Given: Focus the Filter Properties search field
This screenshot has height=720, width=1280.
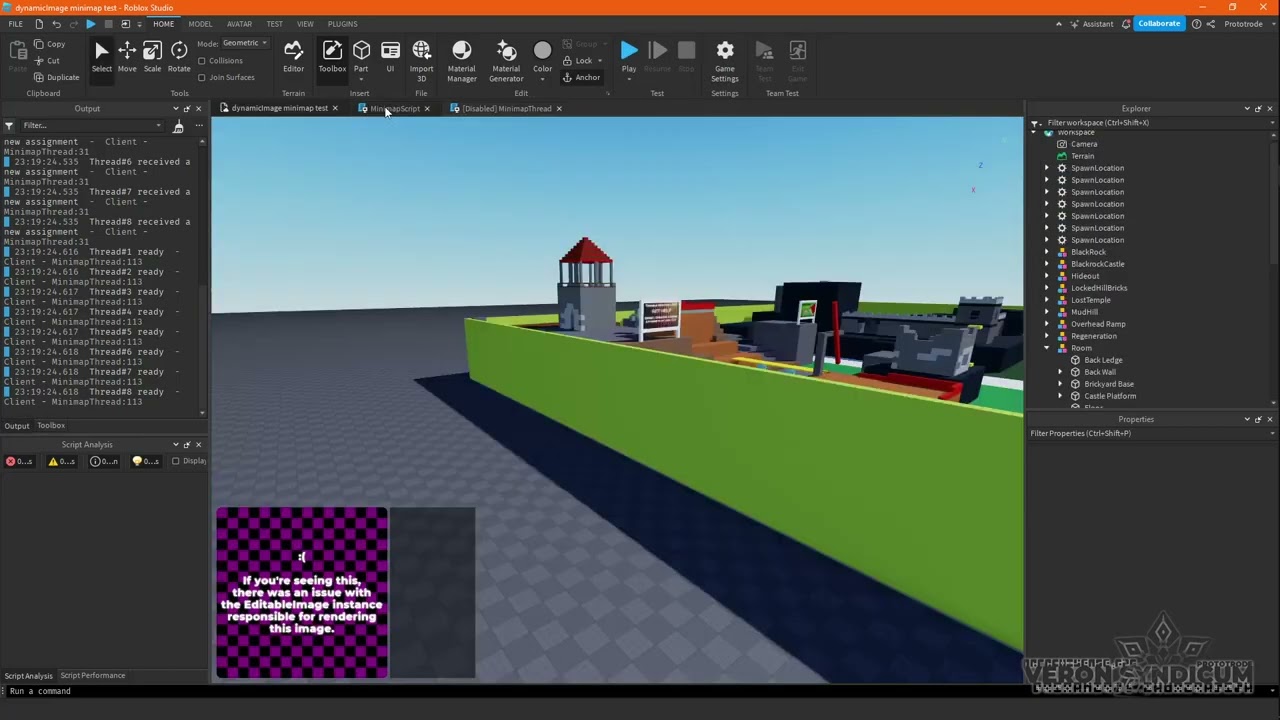Looking at the screenshot, I should click(1150, 434).
